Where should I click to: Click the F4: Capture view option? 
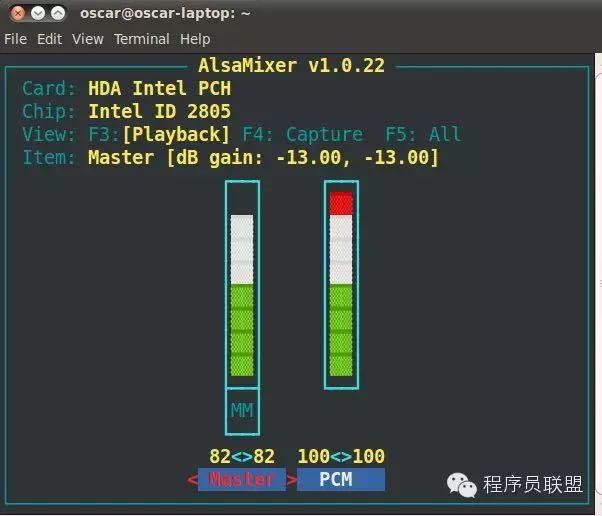coord(303,134)
